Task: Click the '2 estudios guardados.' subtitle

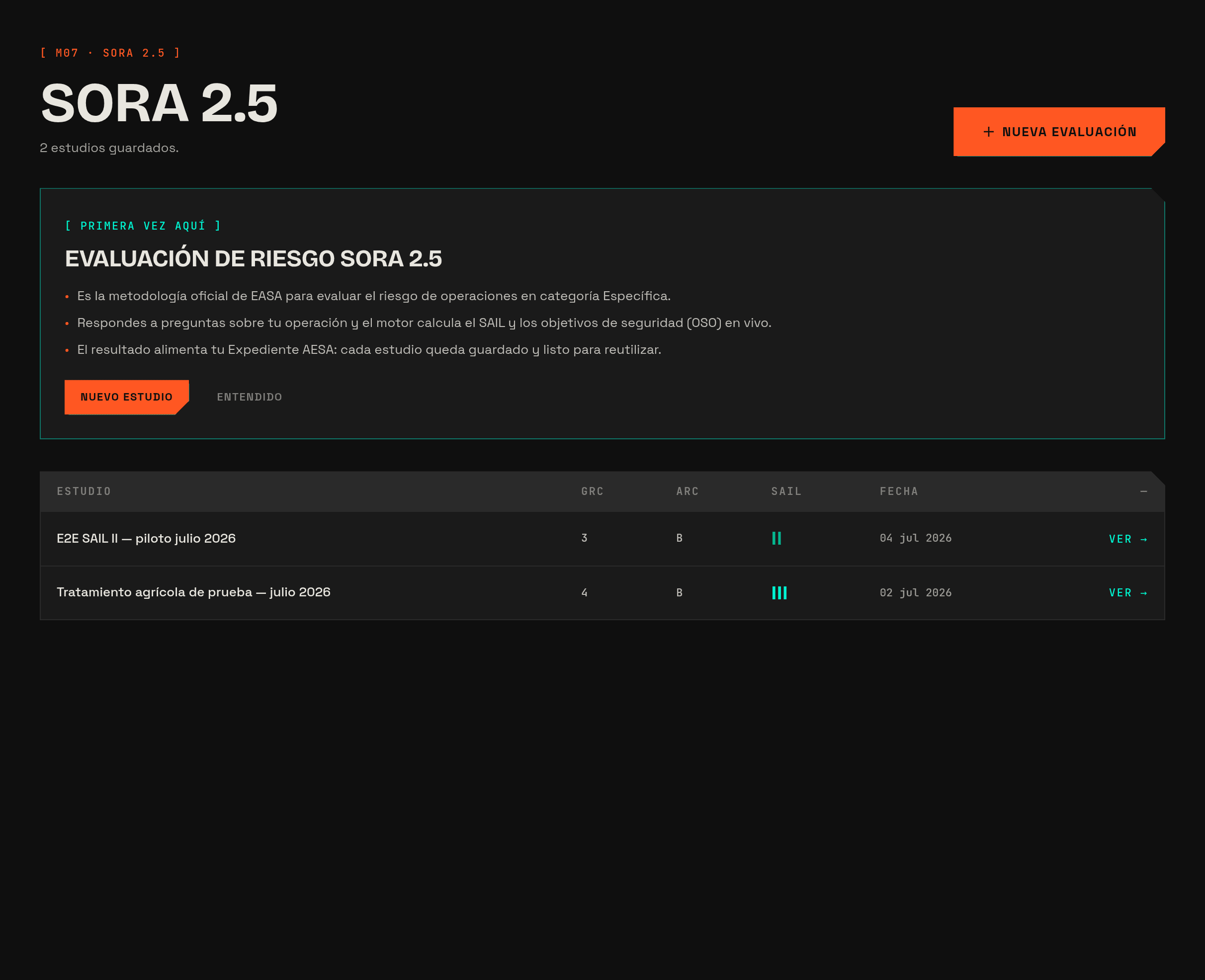Action: click(x=109, y=148)
